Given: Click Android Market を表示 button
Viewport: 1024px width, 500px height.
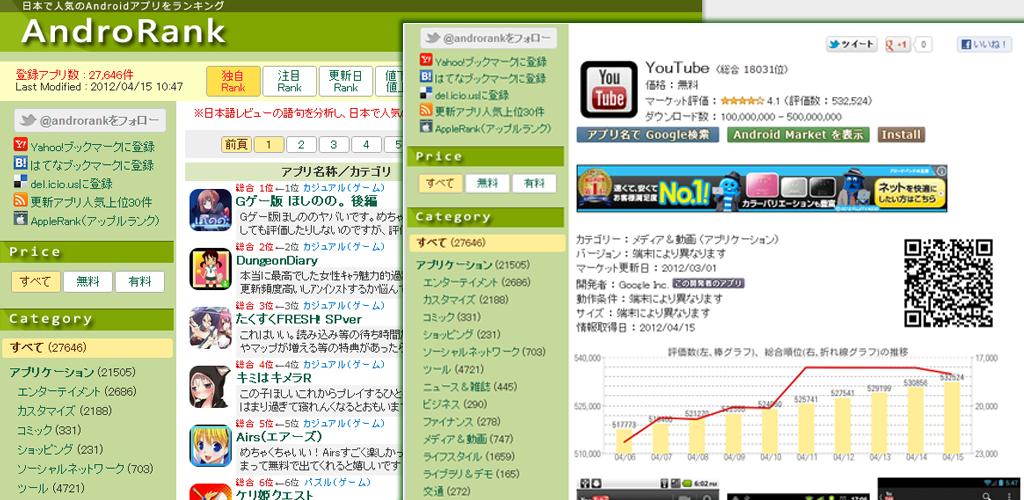Looking at the screenshot, I should (798, 135).
